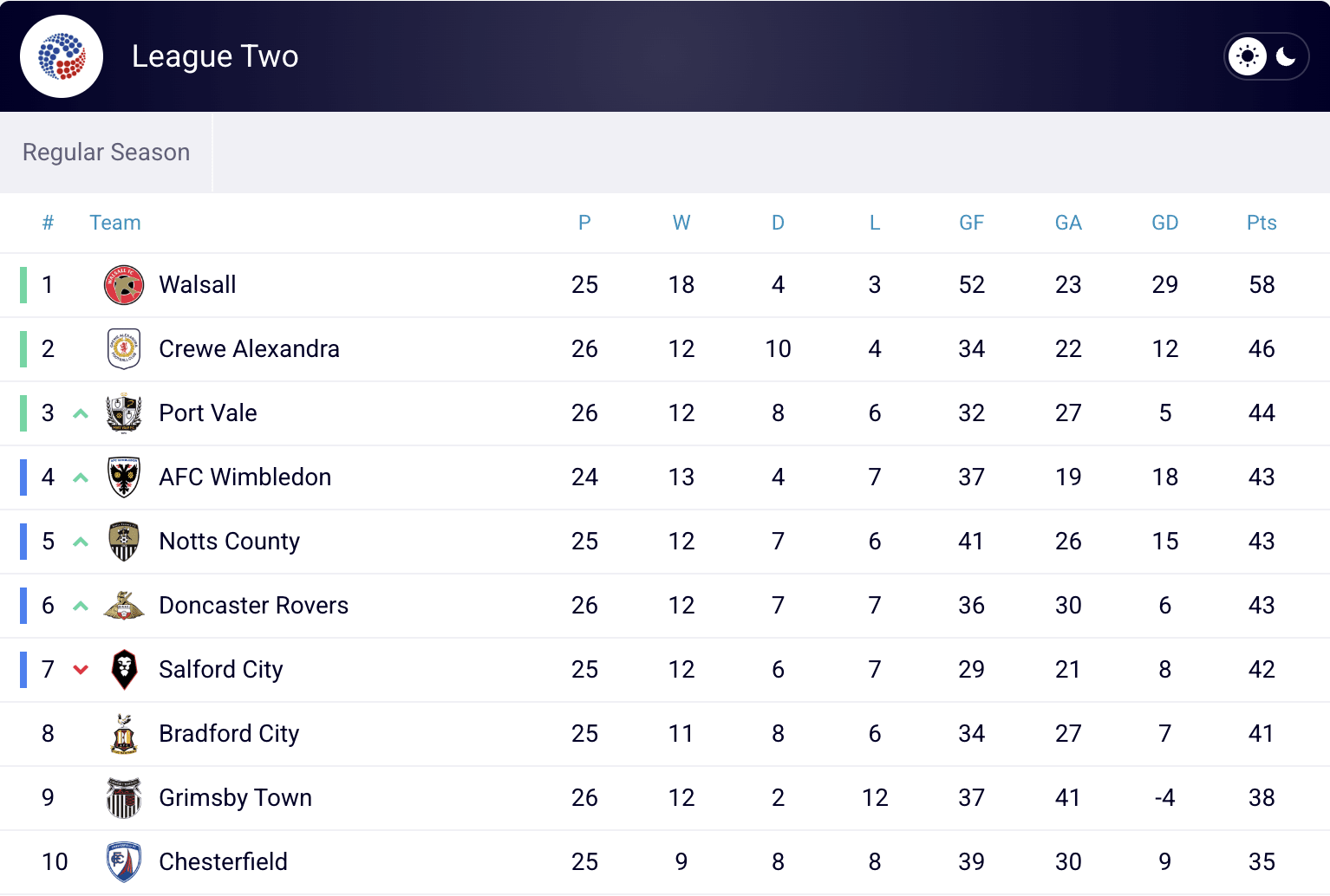Sort table by GD column header

1164,223
